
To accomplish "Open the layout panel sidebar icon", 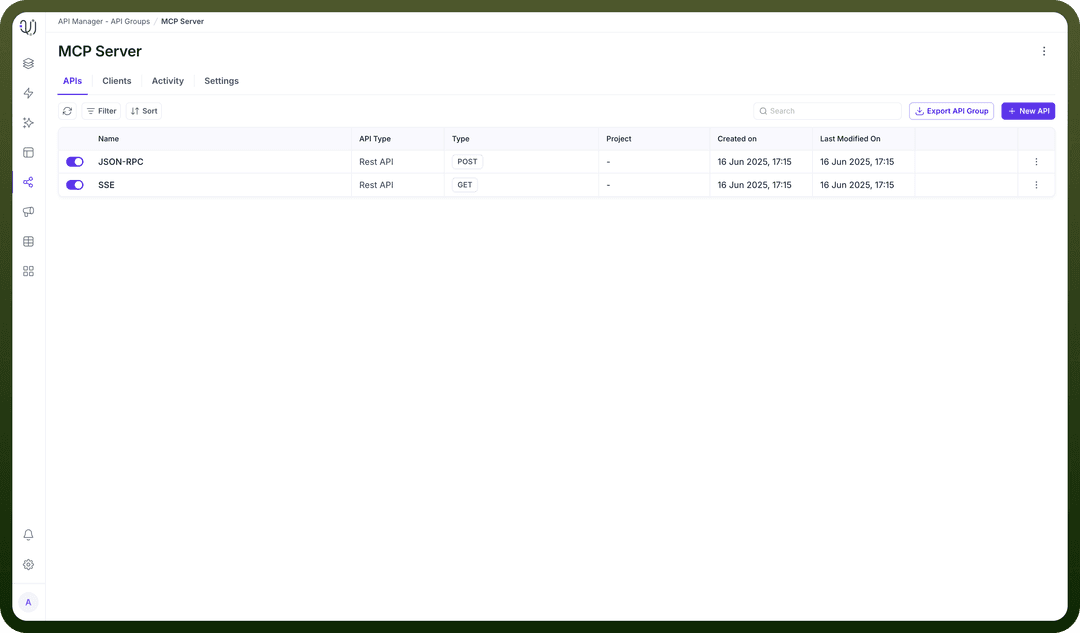I will (x=28, y=152).
